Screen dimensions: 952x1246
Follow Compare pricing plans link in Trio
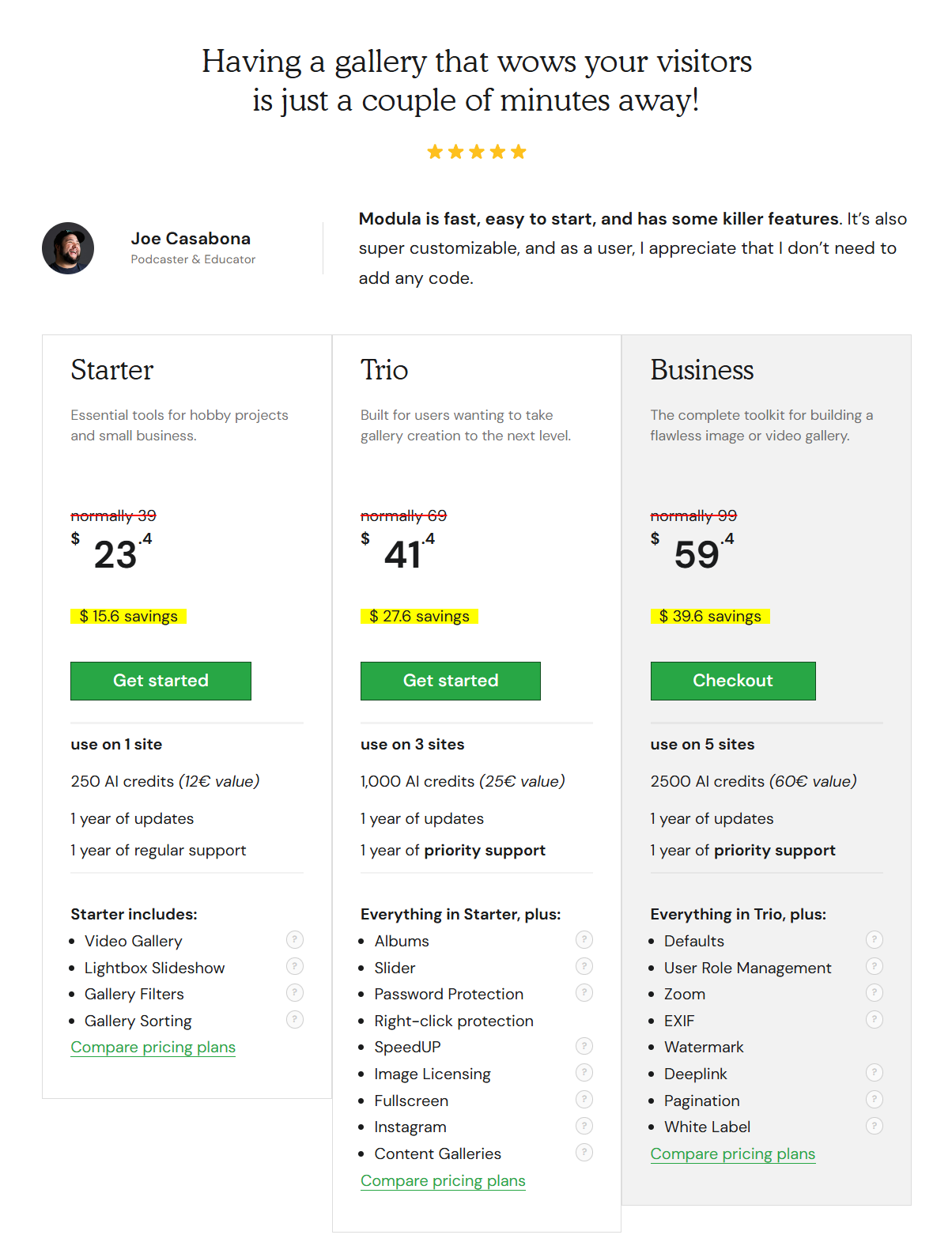click(x=443, y=1180)
